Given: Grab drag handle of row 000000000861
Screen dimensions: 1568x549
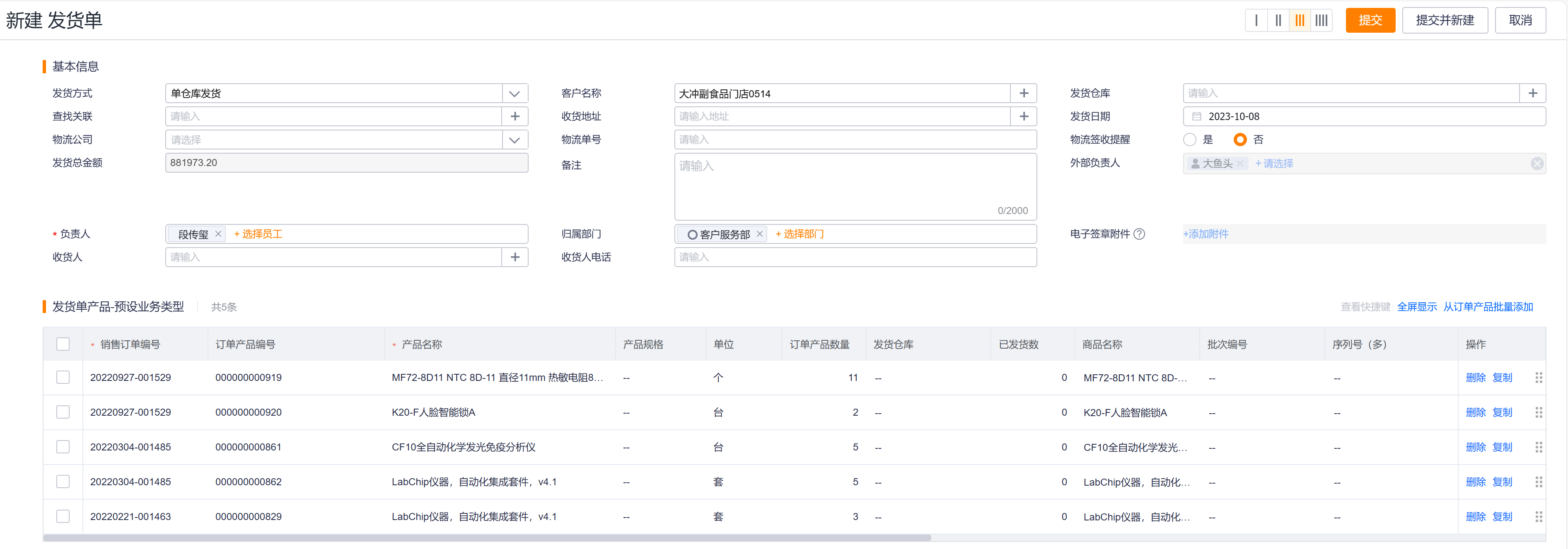Looking at the screenshot, I should click(x=1539, y=447).
